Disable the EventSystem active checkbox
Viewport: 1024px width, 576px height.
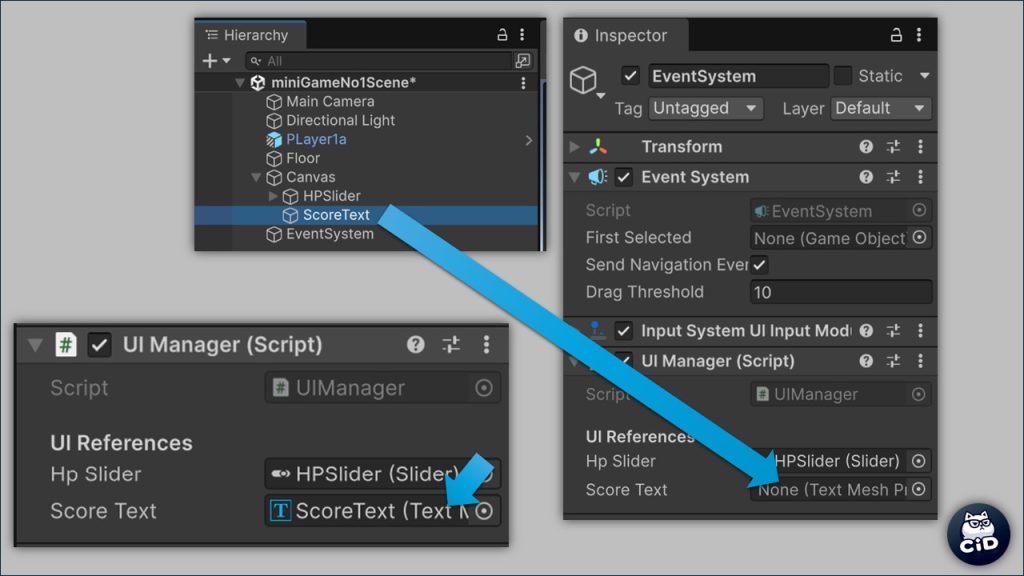[630, 76]
